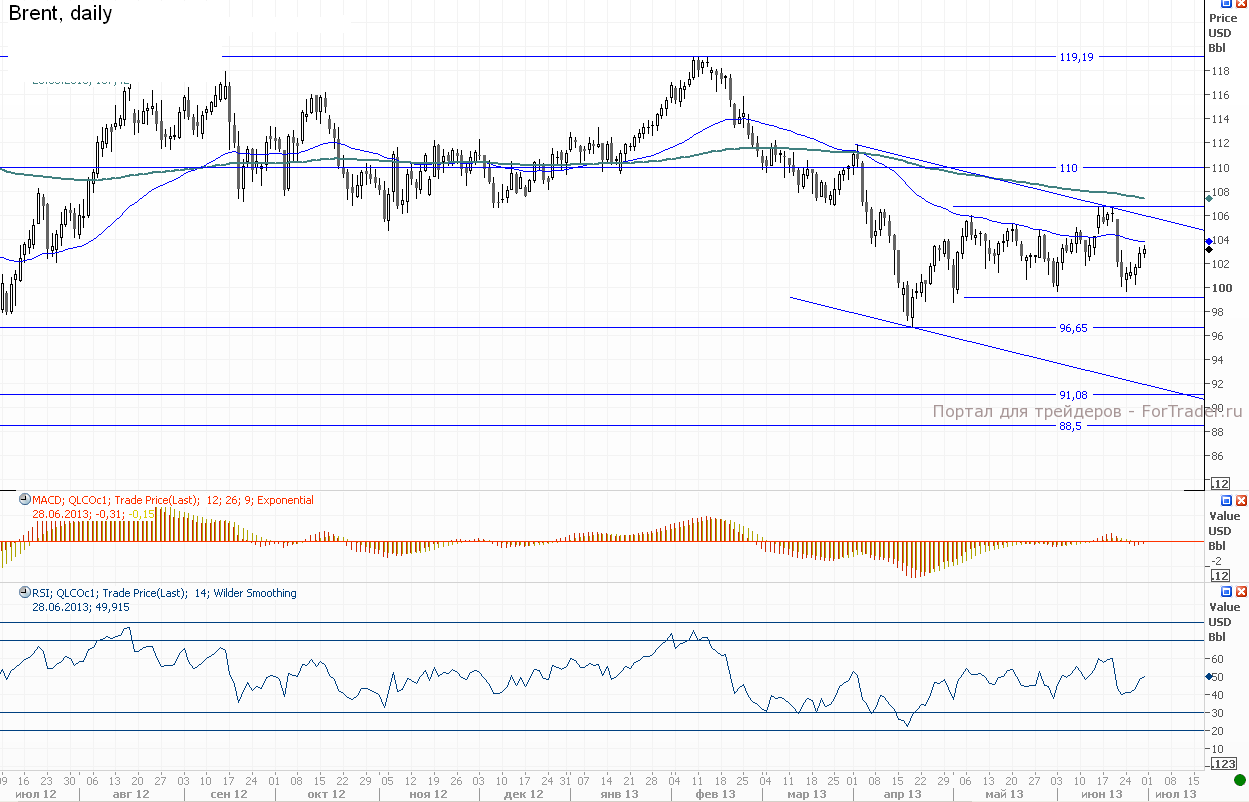This screenshot has width=1249, height=802.
Task: Close the RSI indicator panel
Action: click(x=1241, y=591)
